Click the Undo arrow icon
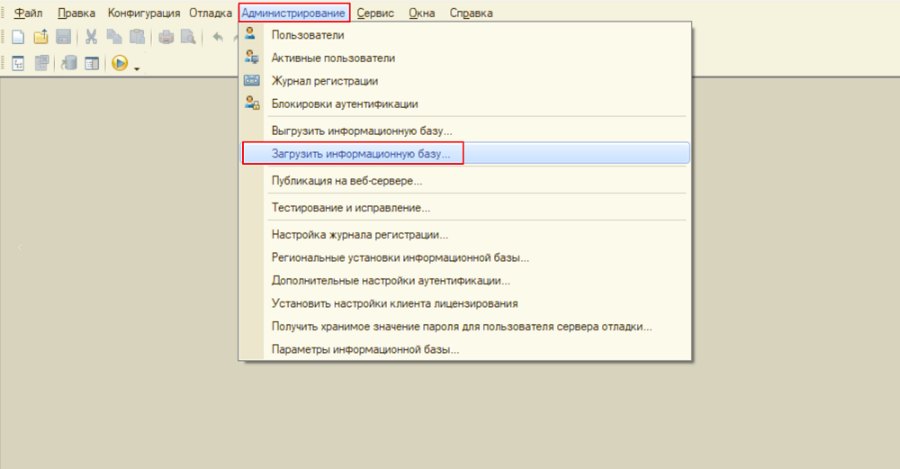This screenshot has width=900, height=469. click(x=218, y=37)
